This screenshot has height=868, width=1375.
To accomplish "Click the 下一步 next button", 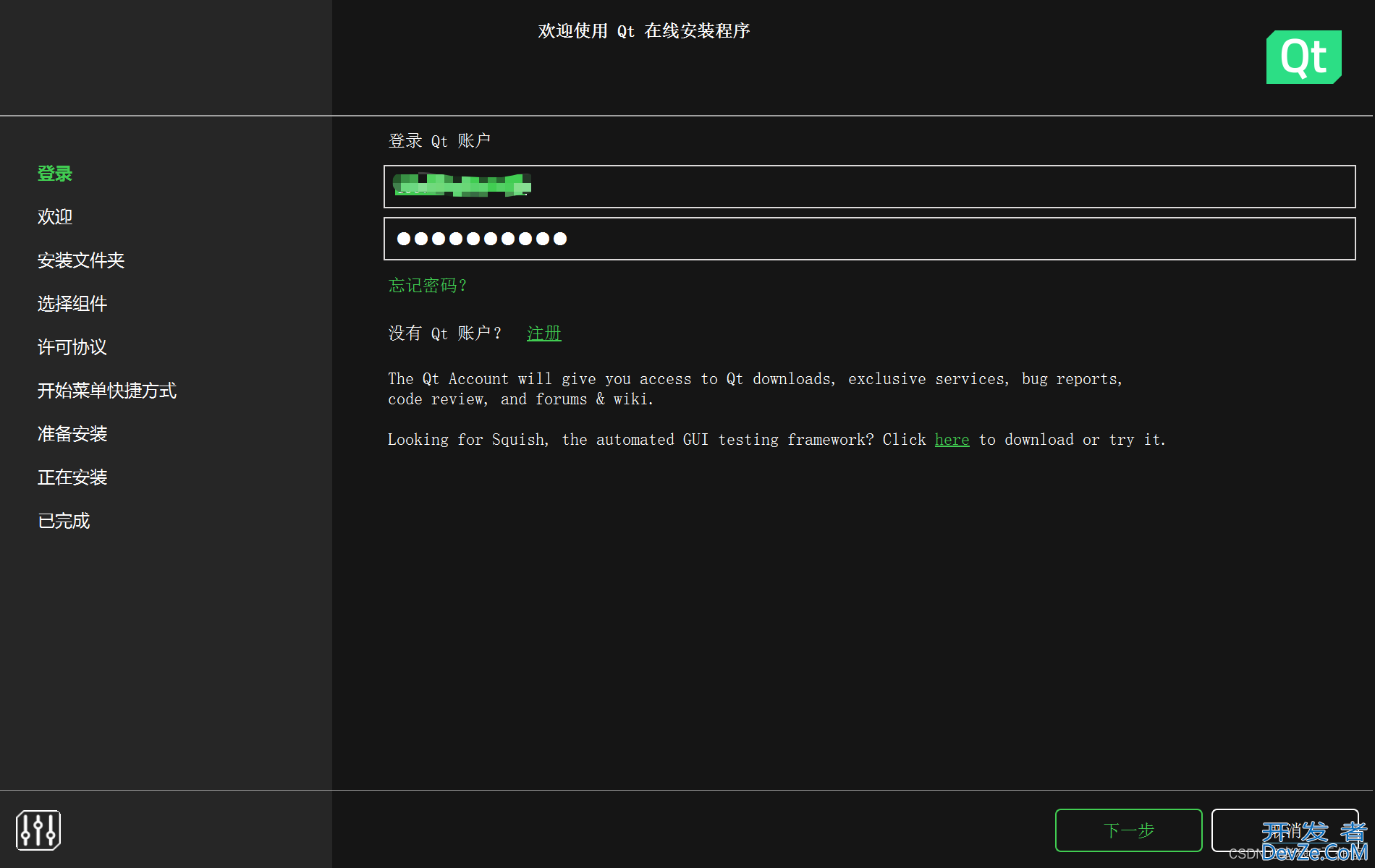I will 1128,830.
